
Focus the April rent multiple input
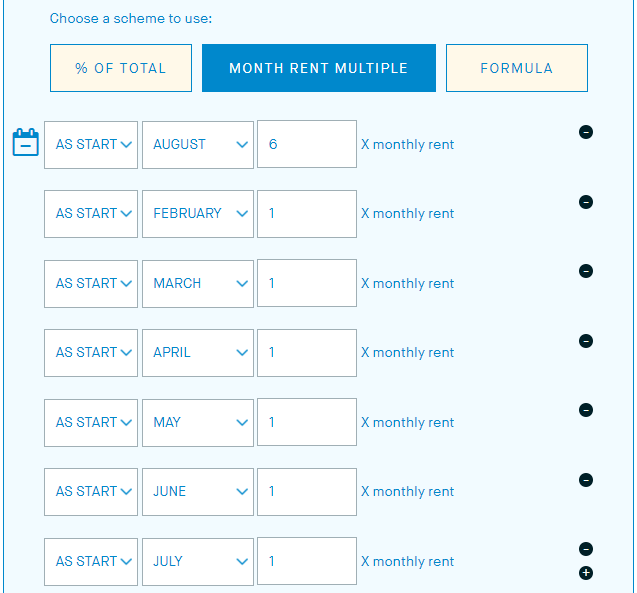307,353
